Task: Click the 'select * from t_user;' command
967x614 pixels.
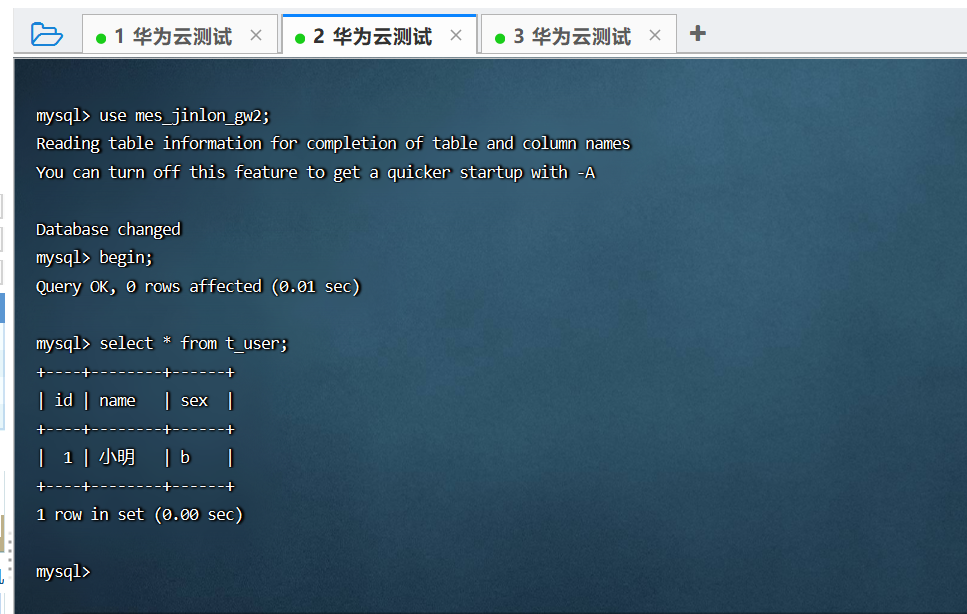Action: pyautogui.click(x=193, y=343)
